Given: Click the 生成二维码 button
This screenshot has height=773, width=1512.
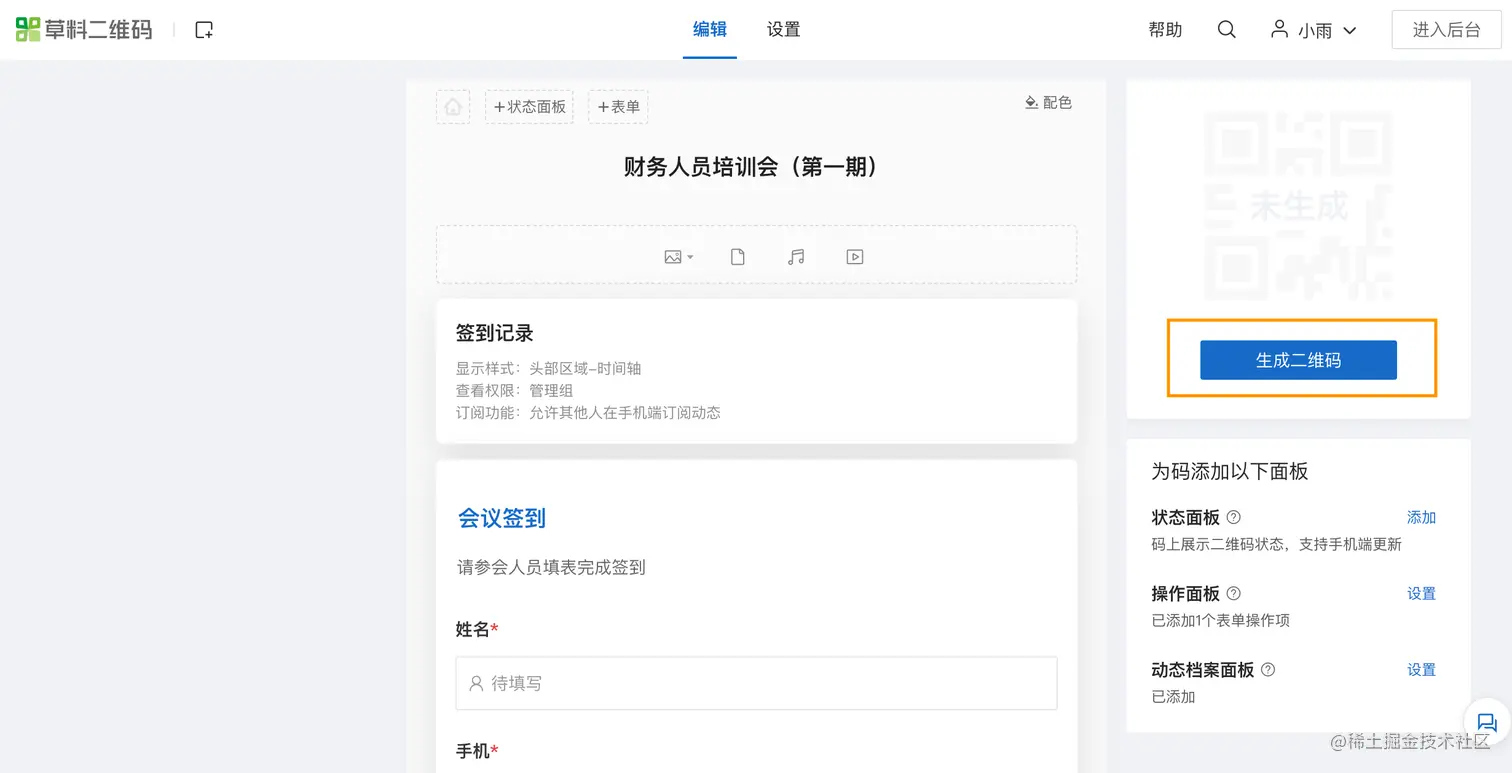Looking at the screenshot, I should (1298, 360).
